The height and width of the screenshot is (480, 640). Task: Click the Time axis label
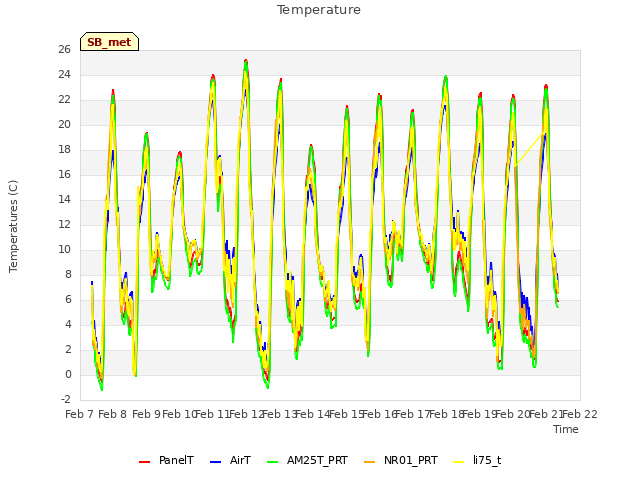coord(566,429)
